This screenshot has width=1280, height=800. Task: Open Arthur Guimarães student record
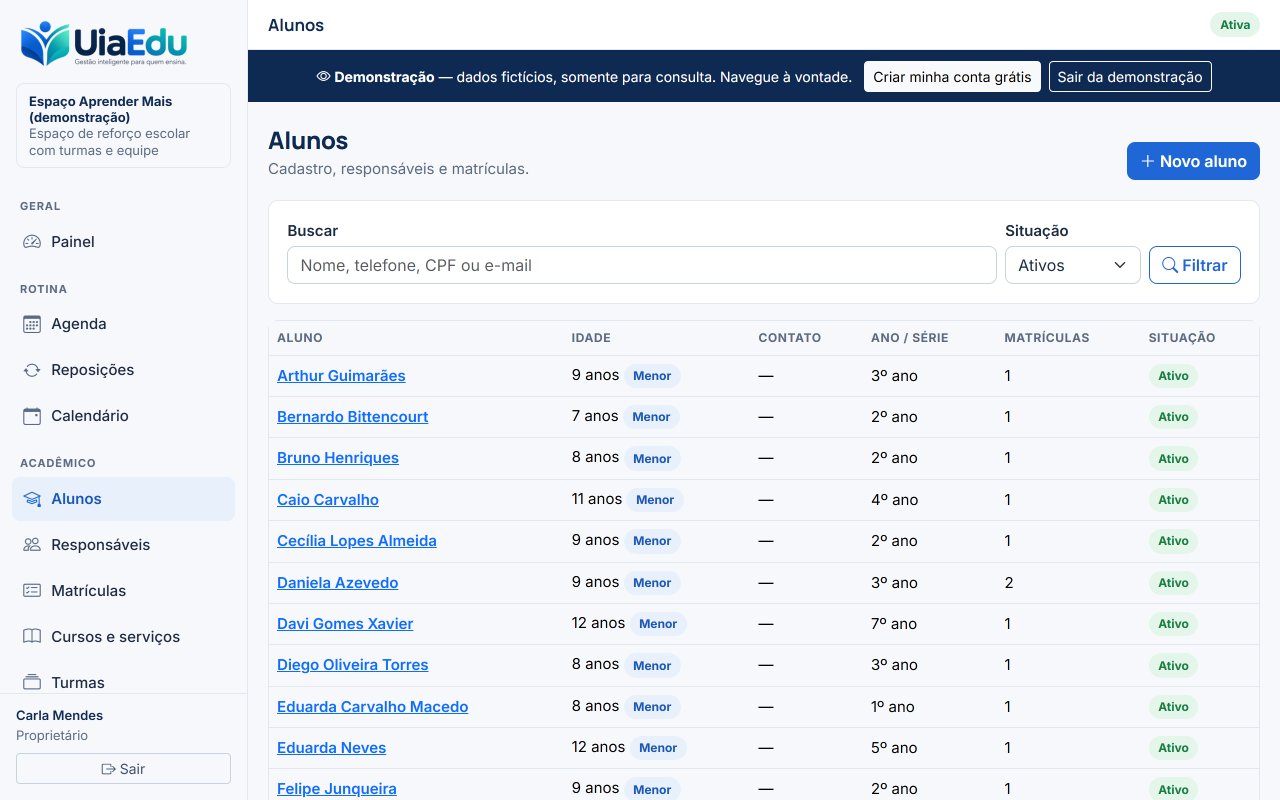[x=341, y=376]
